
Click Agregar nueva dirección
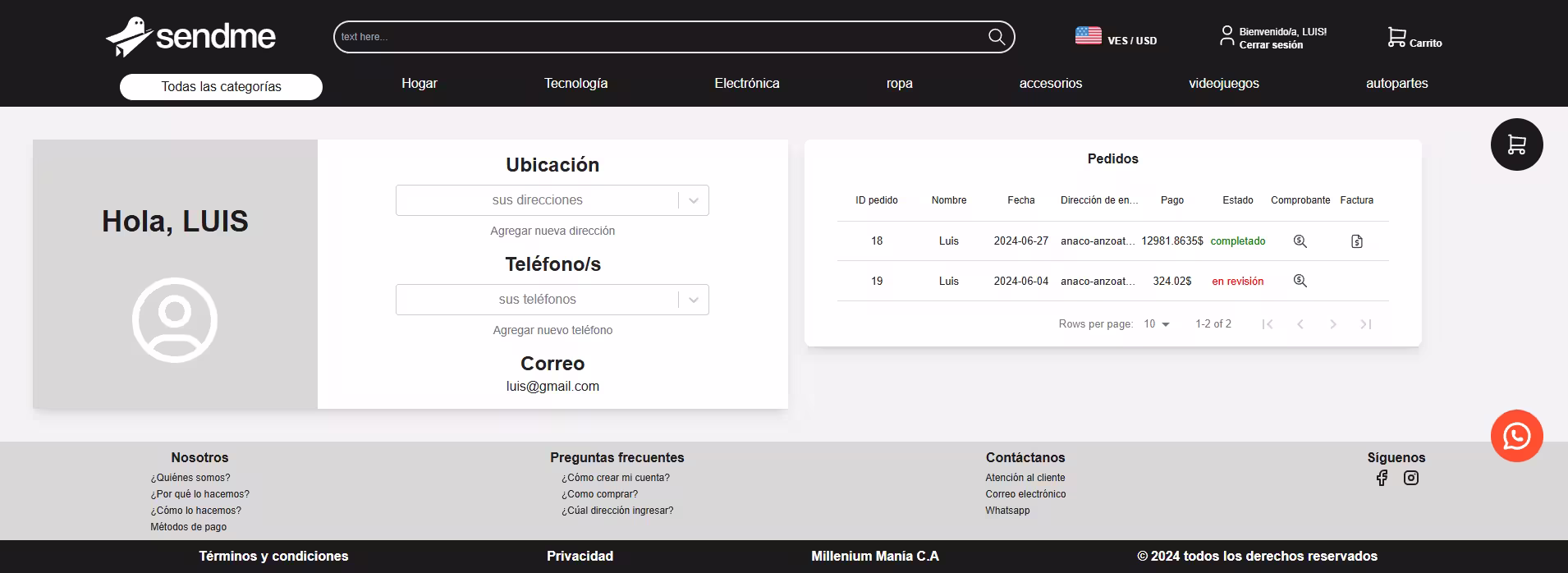click(x=552, y=231)
